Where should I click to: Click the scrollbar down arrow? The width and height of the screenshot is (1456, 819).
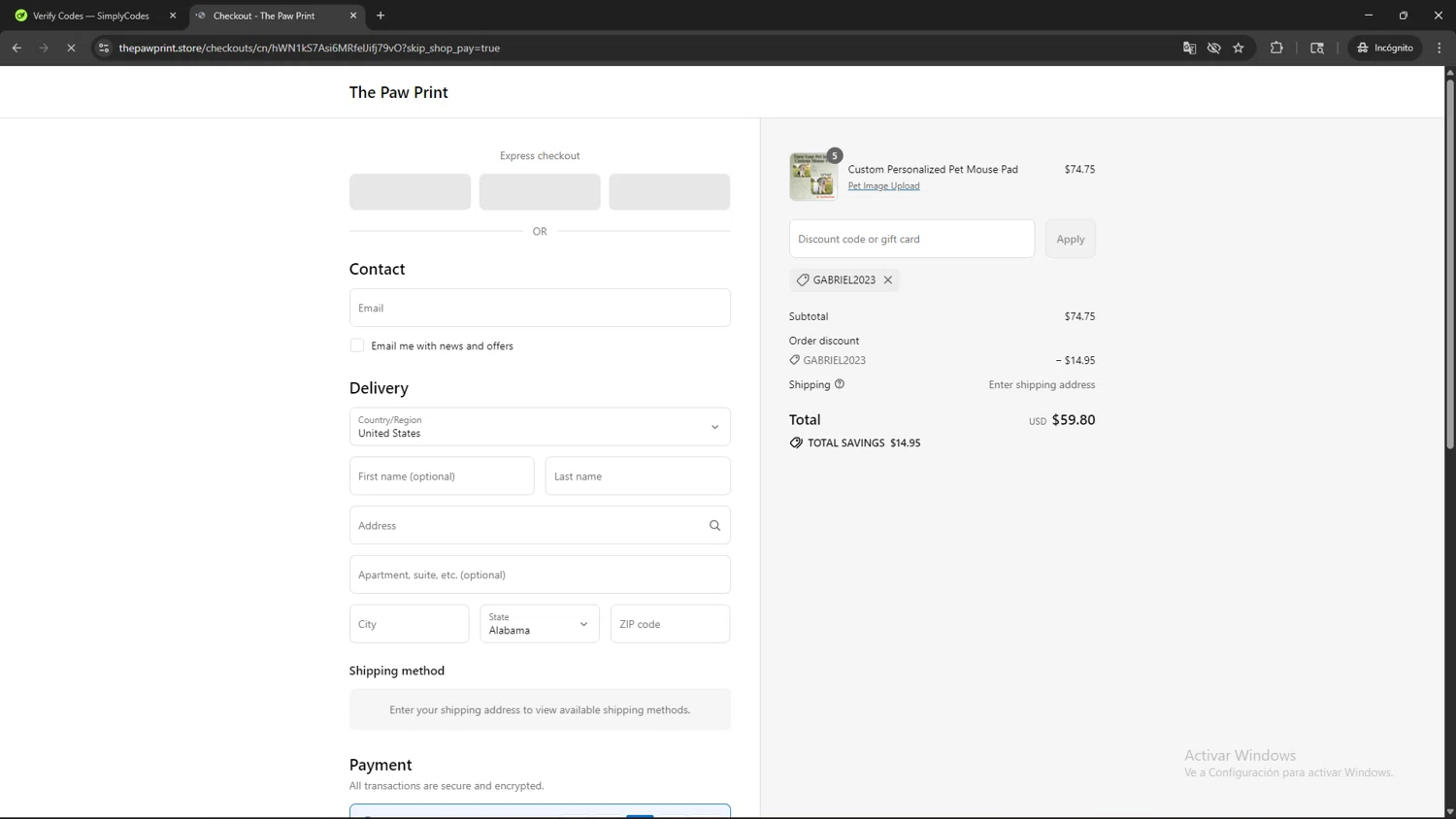[x=1449, y=812]
